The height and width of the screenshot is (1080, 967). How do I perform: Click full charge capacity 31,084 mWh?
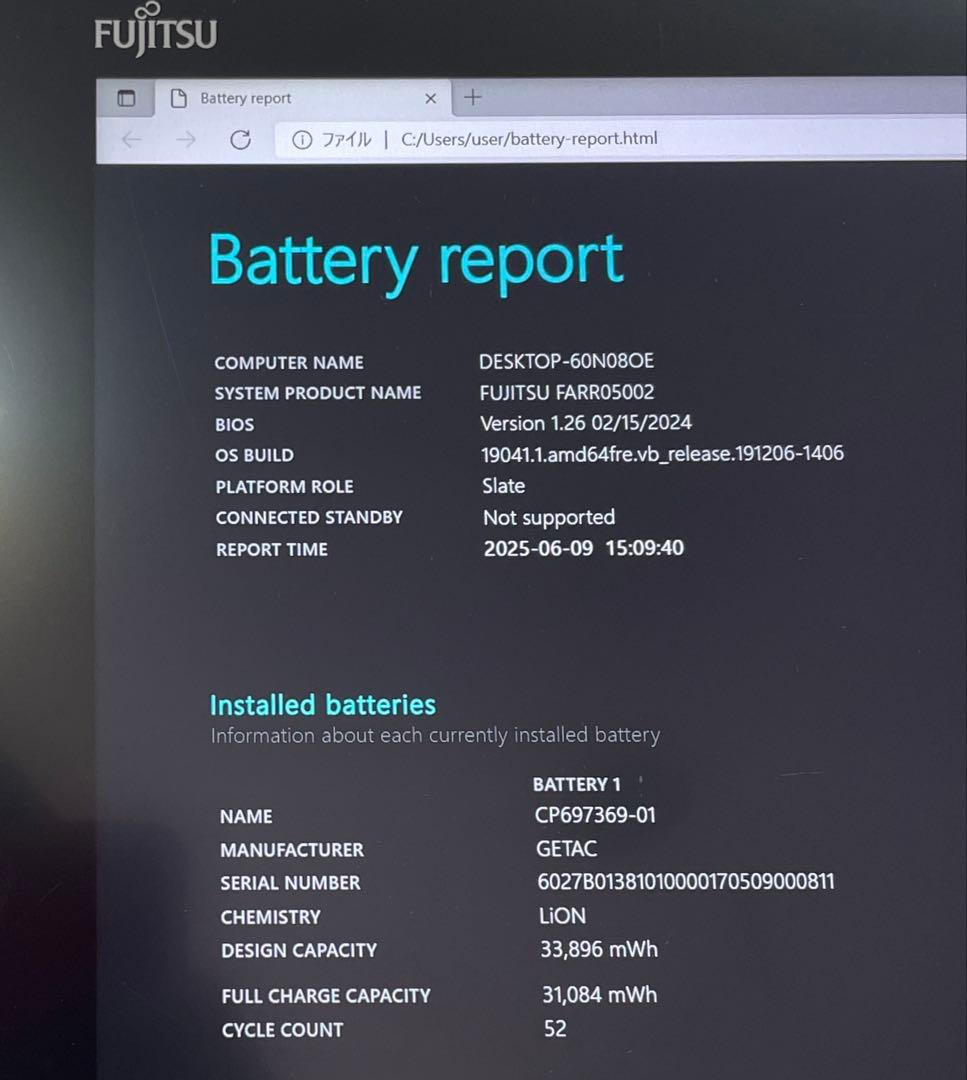[x=599, y=995]
